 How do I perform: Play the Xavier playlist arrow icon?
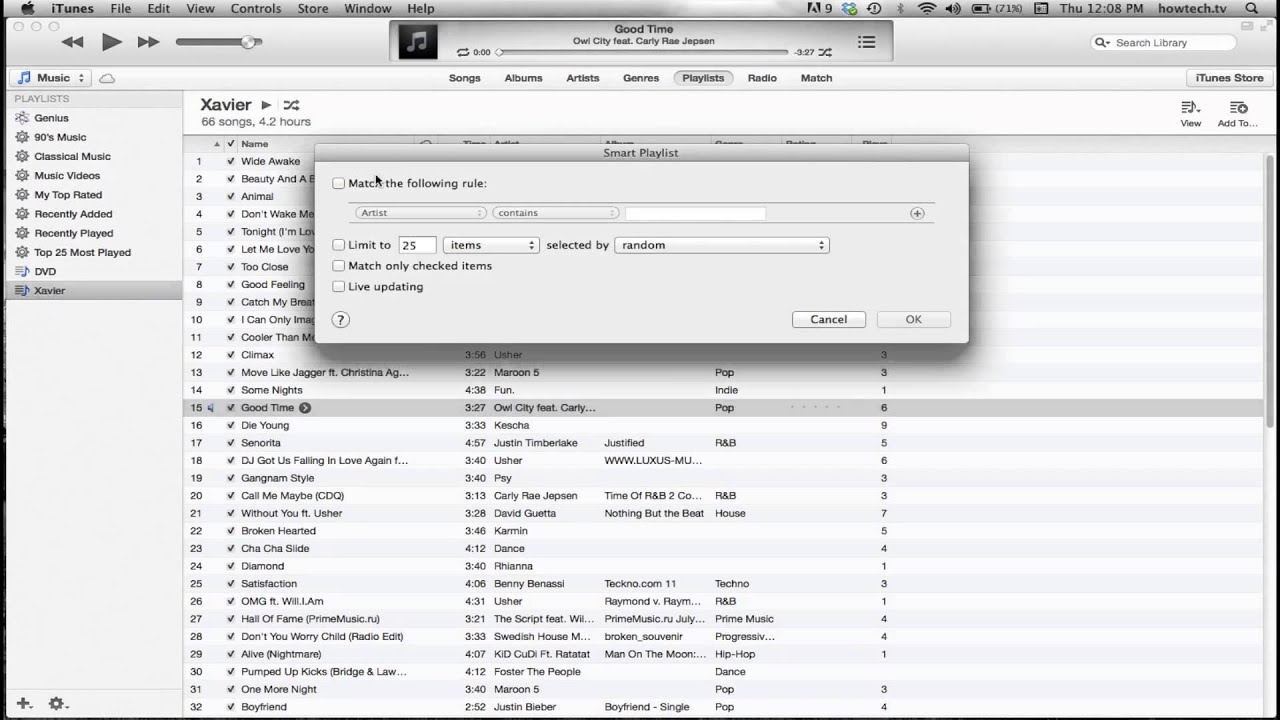click(x=266, y=105)
